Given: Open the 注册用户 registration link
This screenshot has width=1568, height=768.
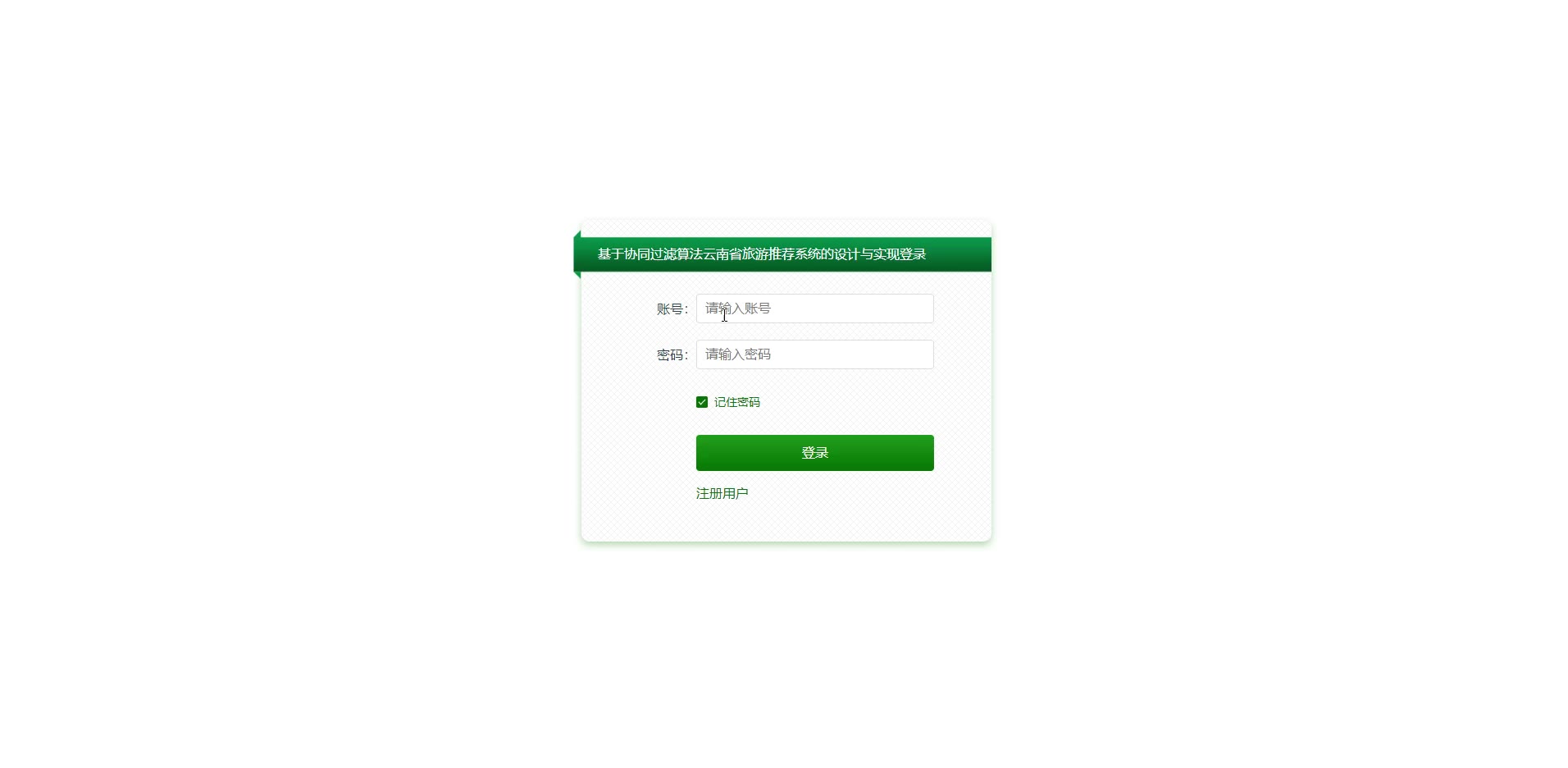Looking at the screenshot, I should click(722, 493).
